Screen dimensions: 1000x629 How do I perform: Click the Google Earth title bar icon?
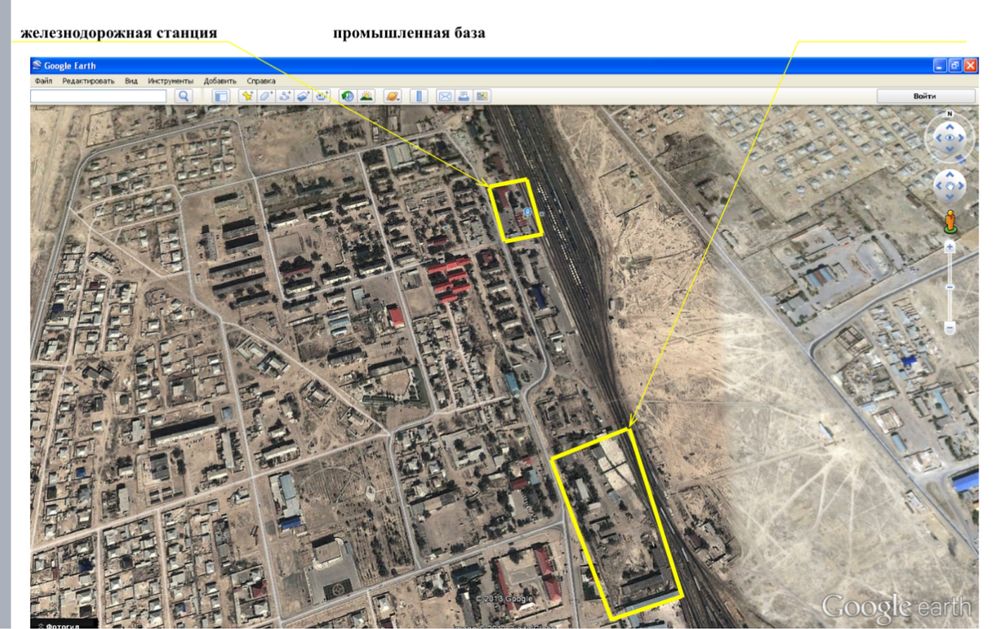pos(37,65)
